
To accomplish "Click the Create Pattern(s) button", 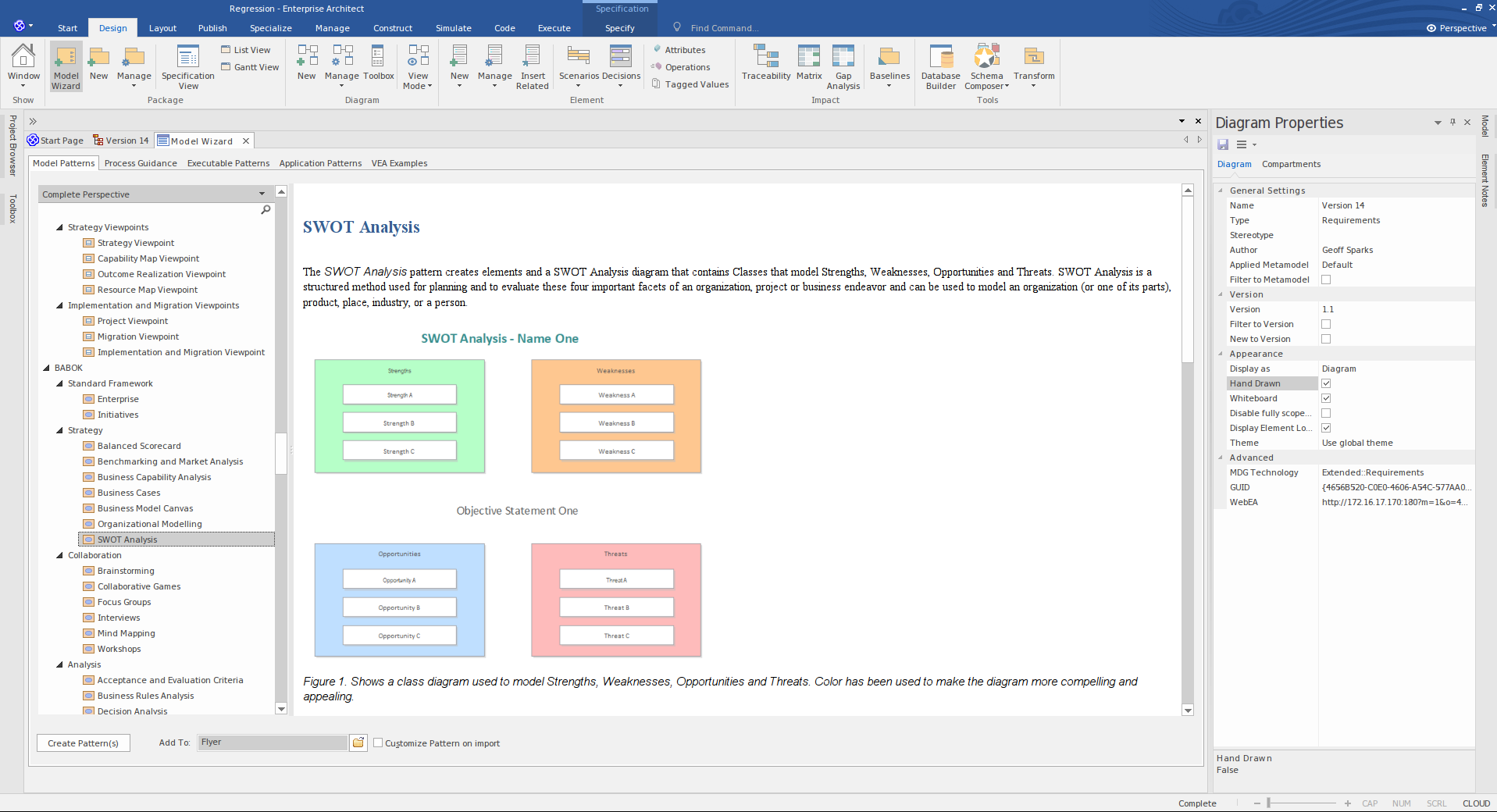I will coord(83,743).
